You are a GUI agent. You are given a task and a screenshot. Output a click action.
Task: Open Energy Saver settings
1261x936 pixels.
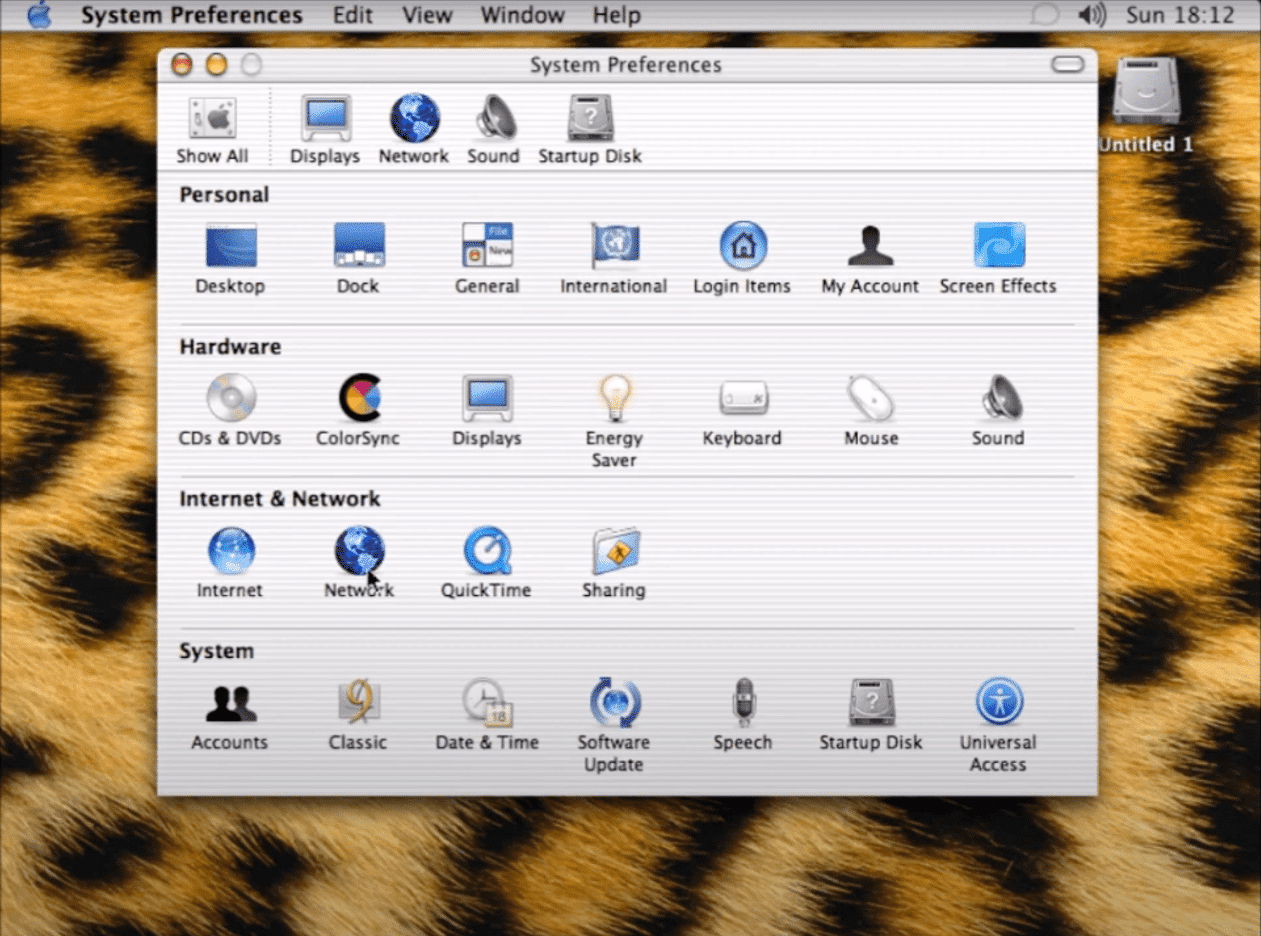[x=613, y=399]
